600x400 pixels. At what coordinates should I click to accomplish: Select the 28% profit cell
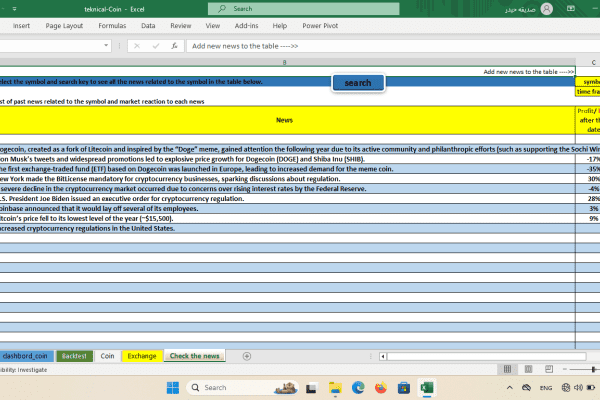click(588, 199)
